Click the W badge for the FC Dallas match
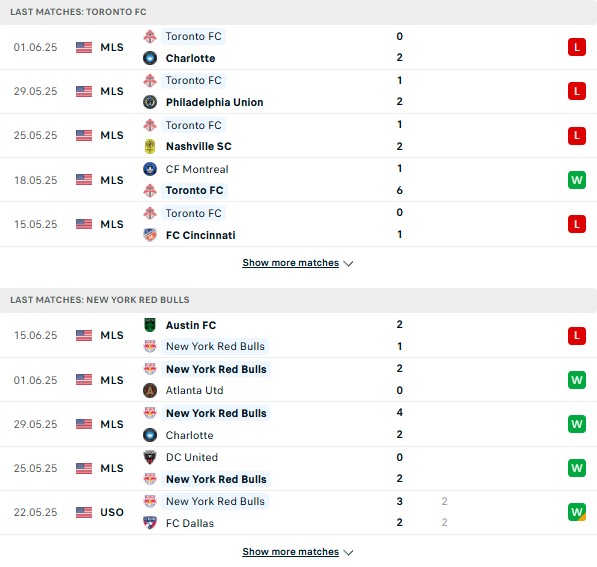The height and width of the screenshot is (567, 597). point(577,512)
